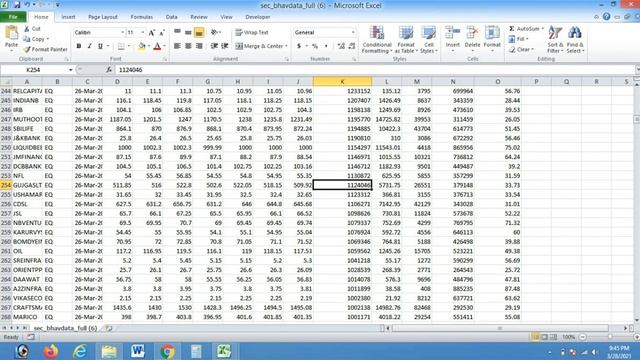The height and width of the screenshot is (360, 640).
Task: Open Conditional Formatting menu
Action: (377, 40)
